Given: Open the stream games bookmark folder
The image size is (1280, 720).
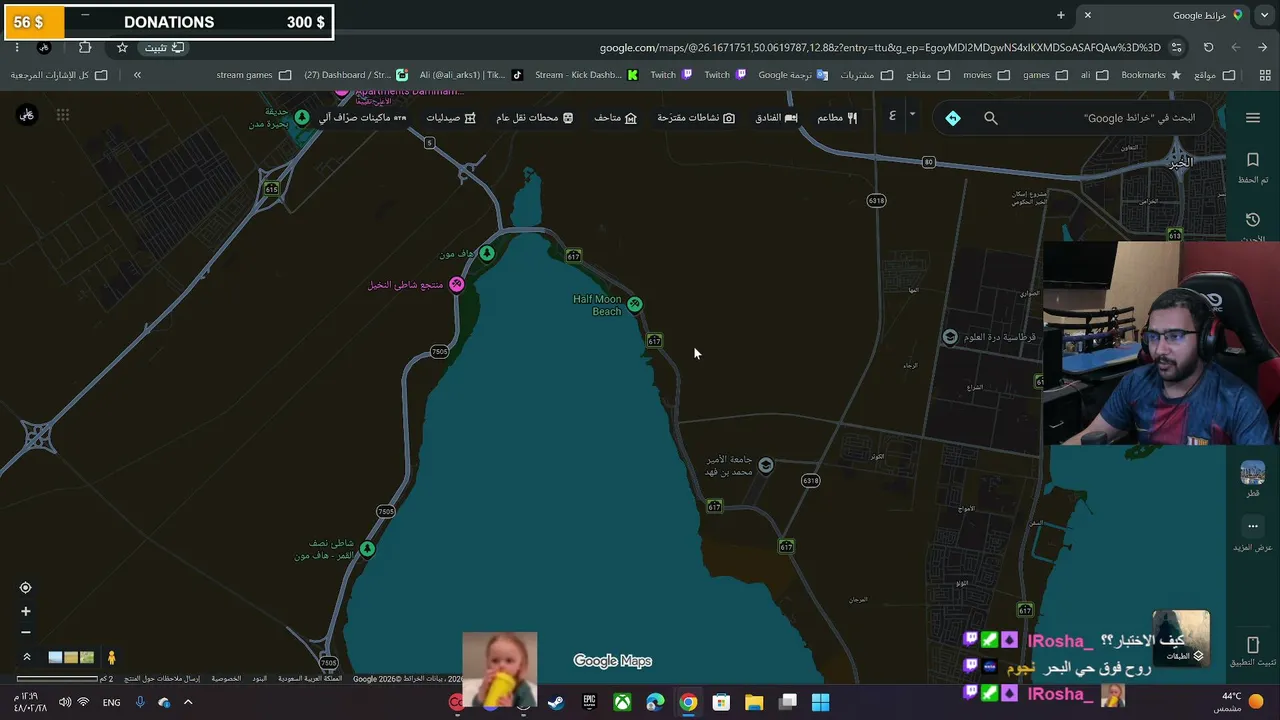Looking at the screenshot, I should coord(254,75).
